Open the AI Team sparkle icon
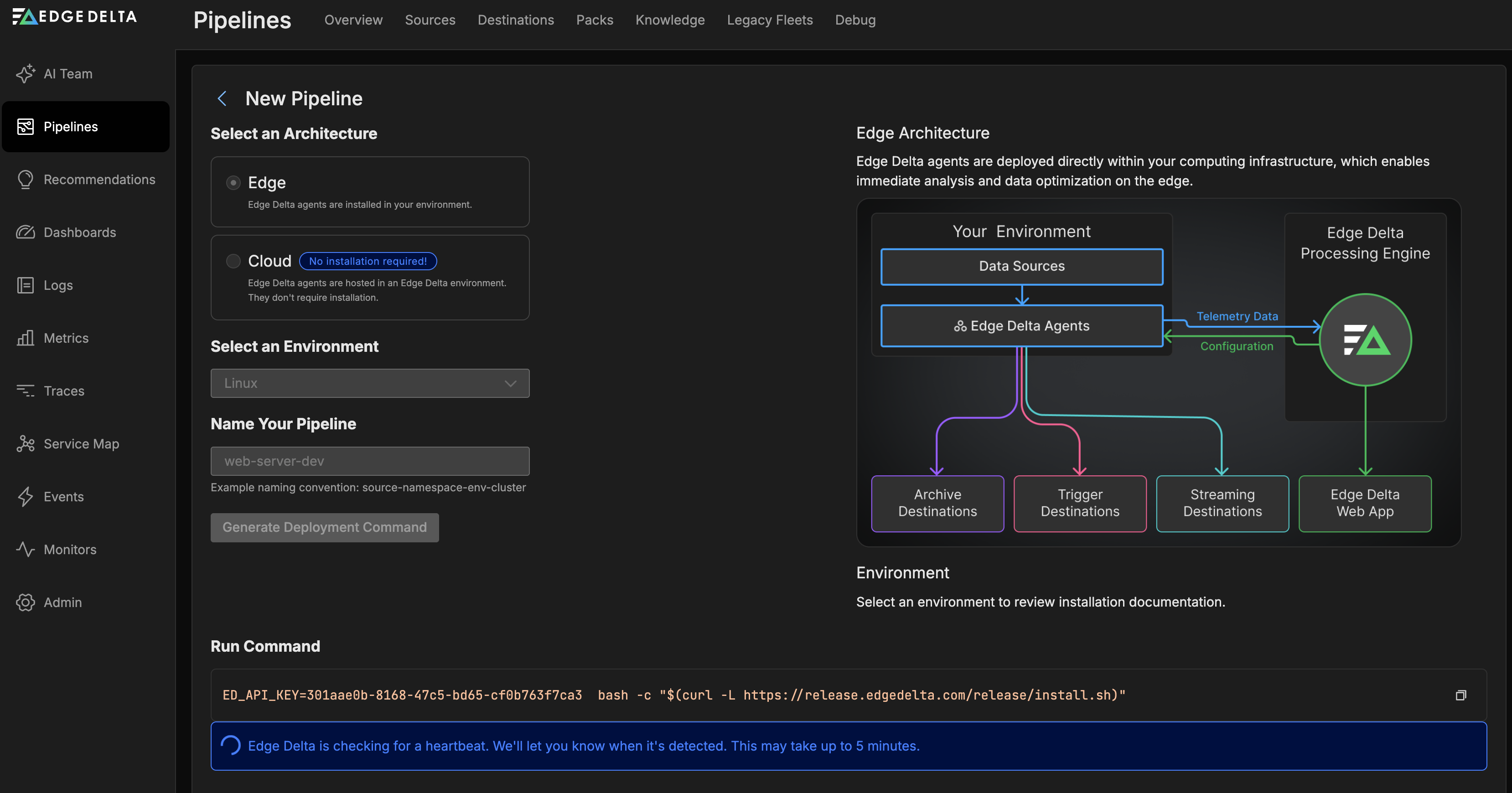The height and width of the screenshot is (793, 1512). tap(25, 74)
